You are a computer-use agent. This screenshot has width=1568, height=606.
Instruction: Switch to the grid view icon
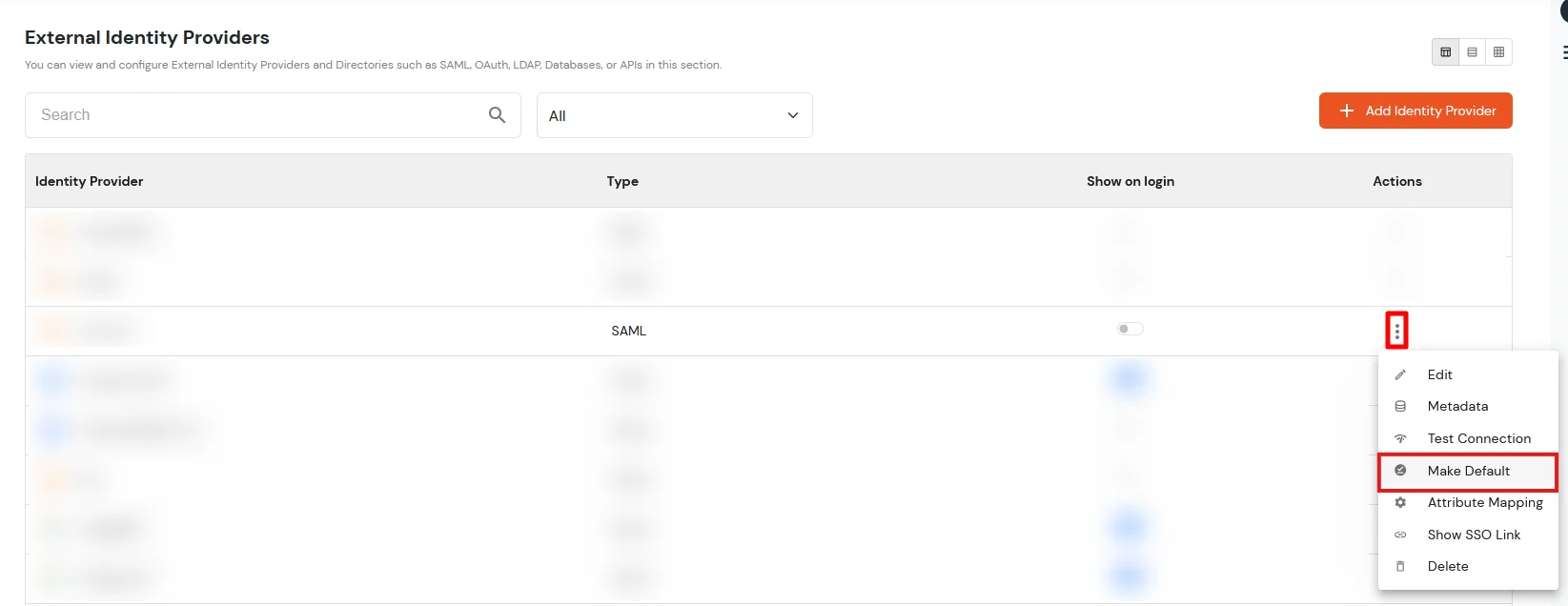point(1498,51)
